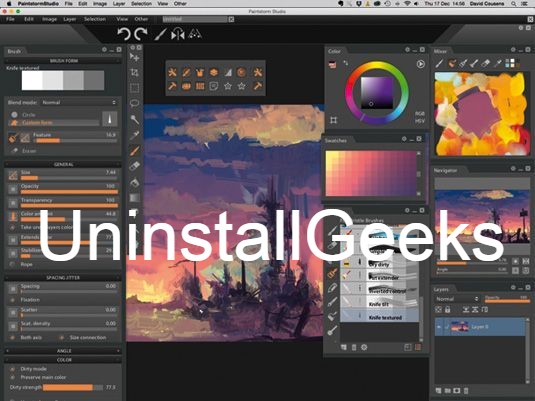Open the Other menu in app menu bar
The width and height of the screenshot is (535, 401).
(x=141, y=19)
